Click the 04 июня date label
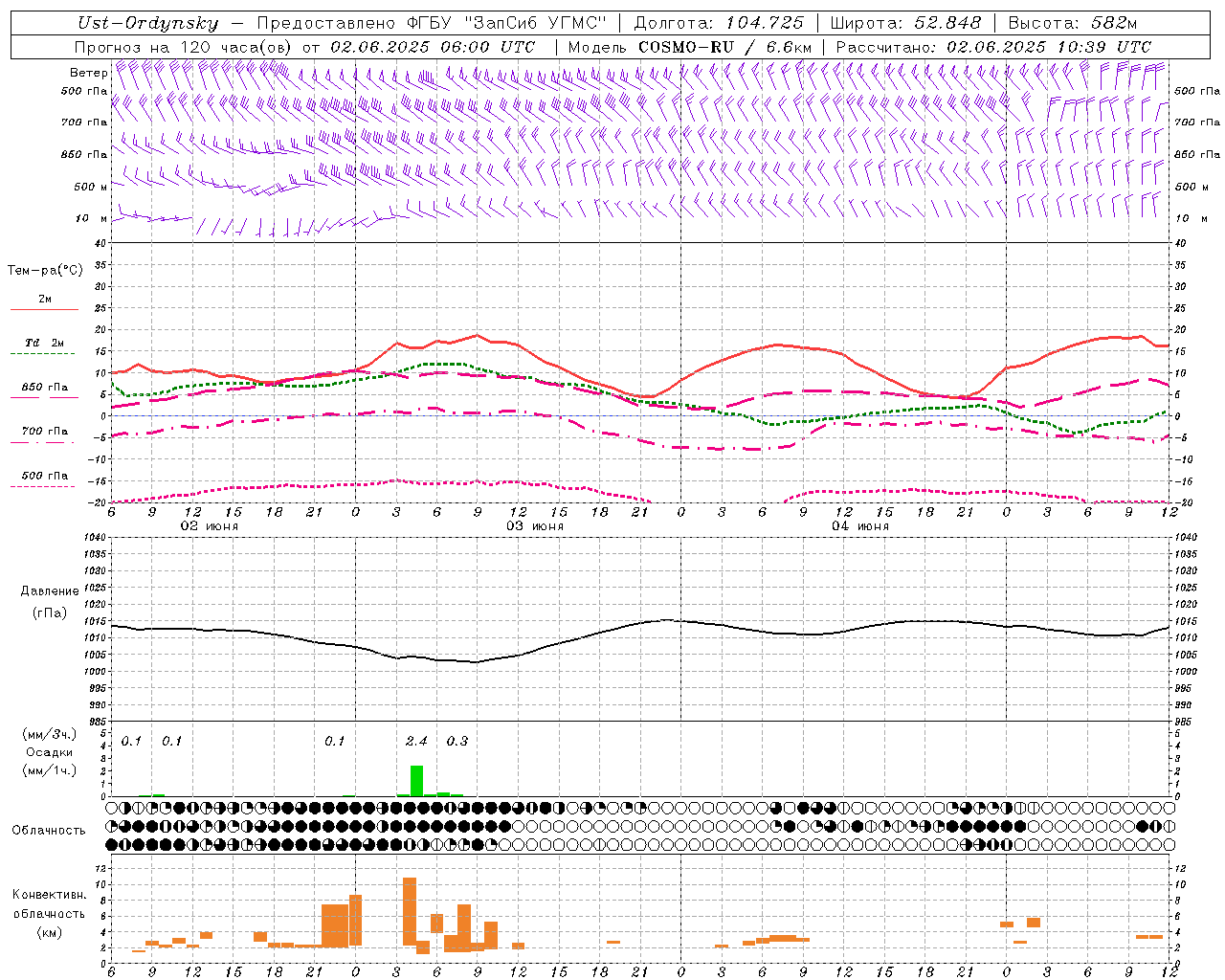This screenshot has height=980, width=1225. pos(860,525)
